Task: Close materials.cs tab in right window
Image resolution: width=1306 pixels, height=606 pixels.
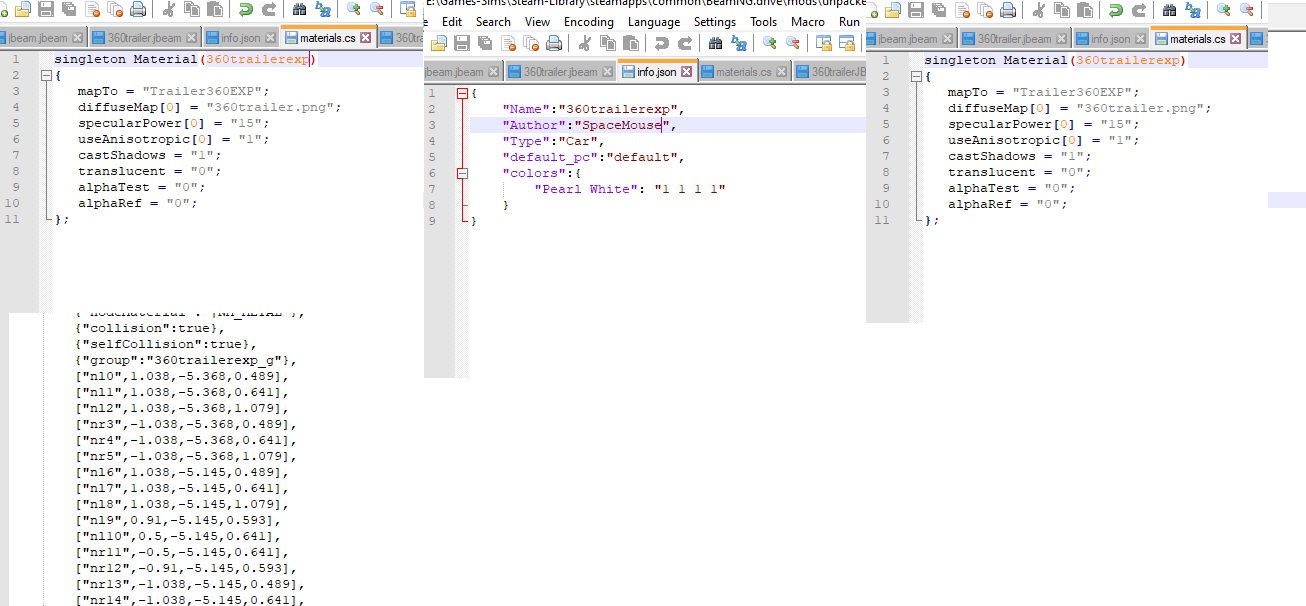Action: point(1236,39)
